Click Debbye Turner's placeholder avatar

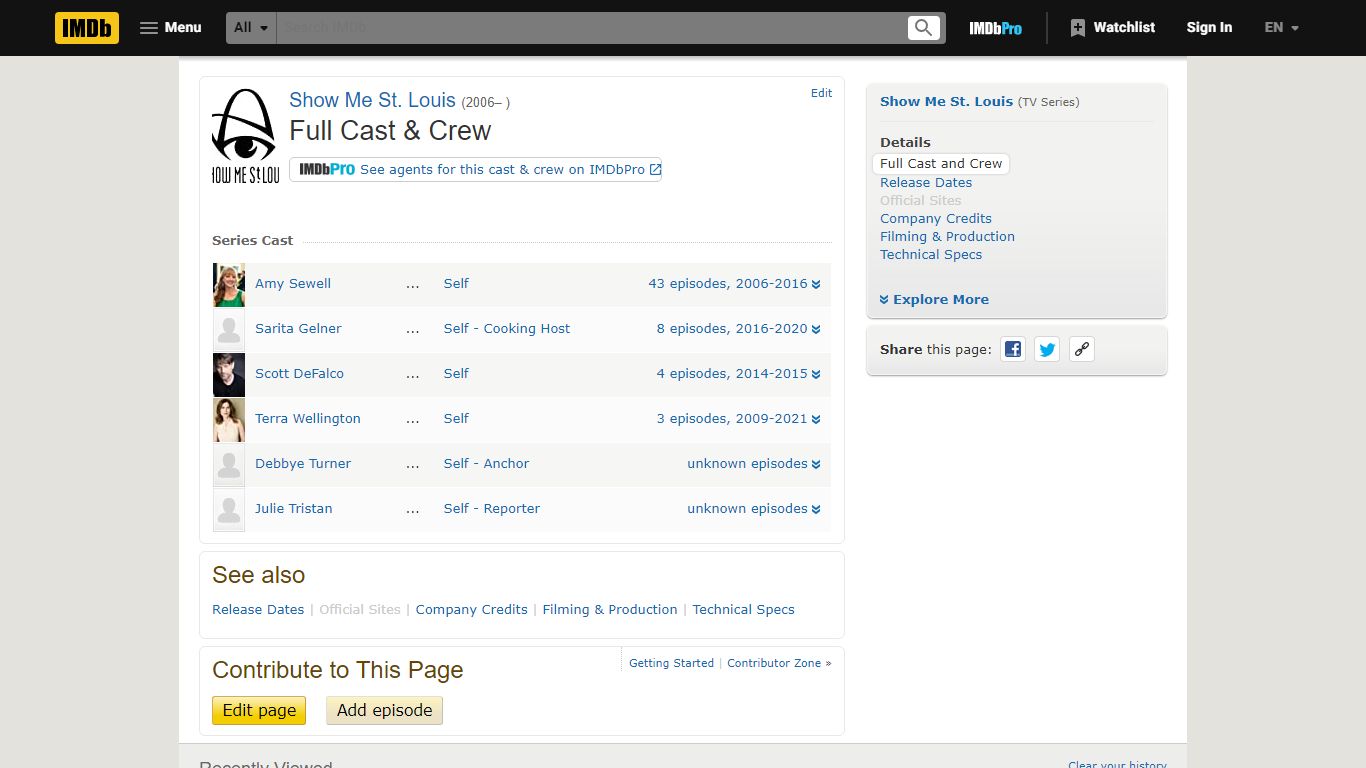229,464
